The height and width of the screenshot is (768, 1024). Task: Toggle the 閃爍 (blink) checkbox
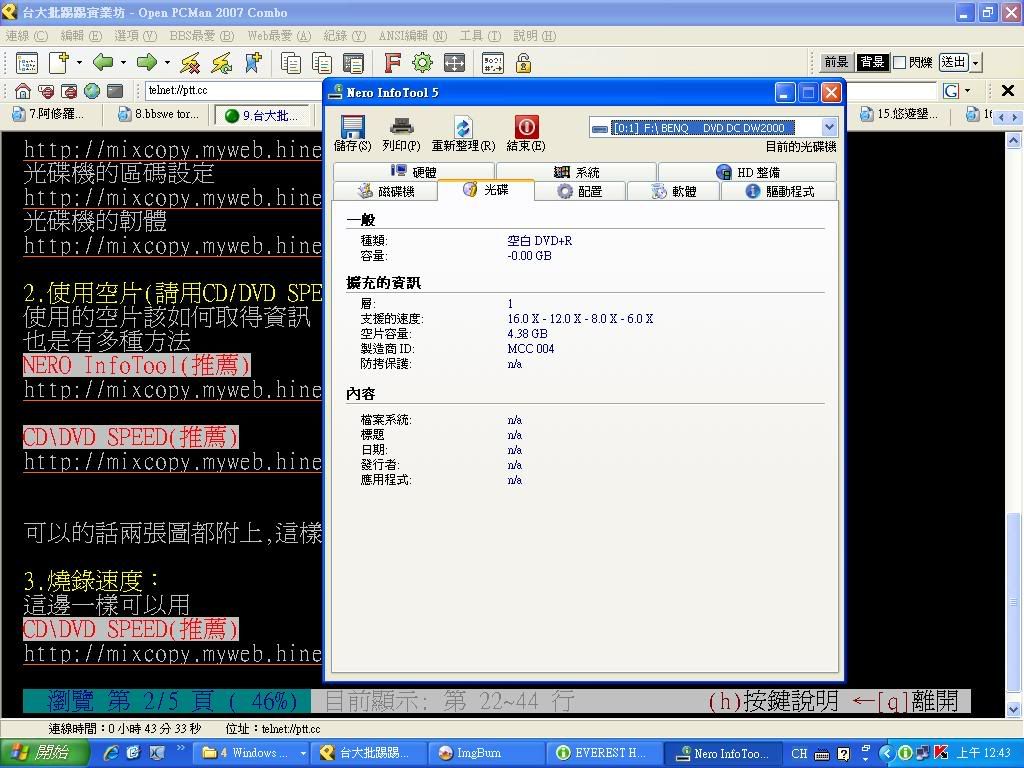click(x=900, y=63)
